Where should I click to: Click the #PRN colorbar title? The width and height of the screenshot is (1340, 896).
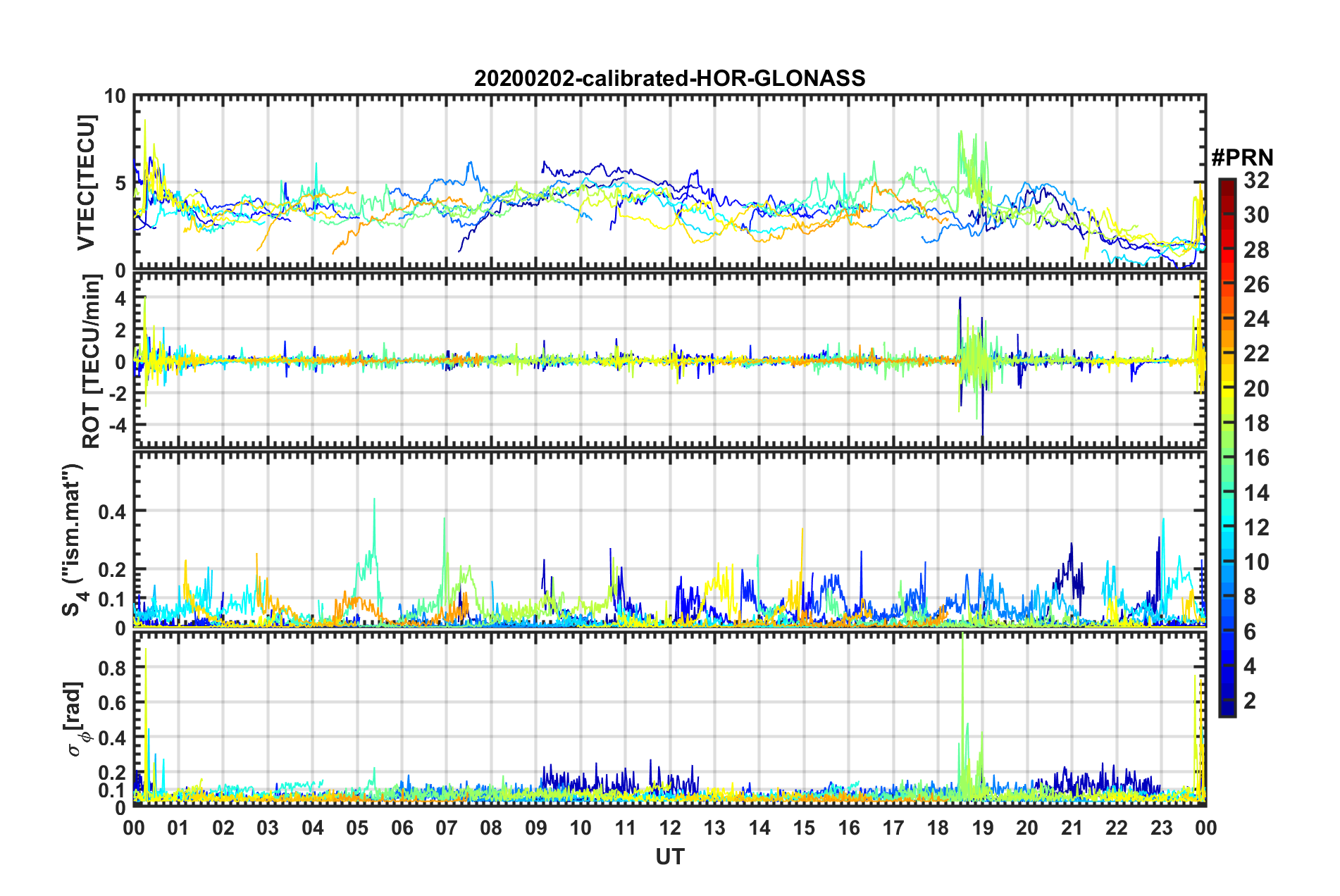click(x=1242, y=158)
